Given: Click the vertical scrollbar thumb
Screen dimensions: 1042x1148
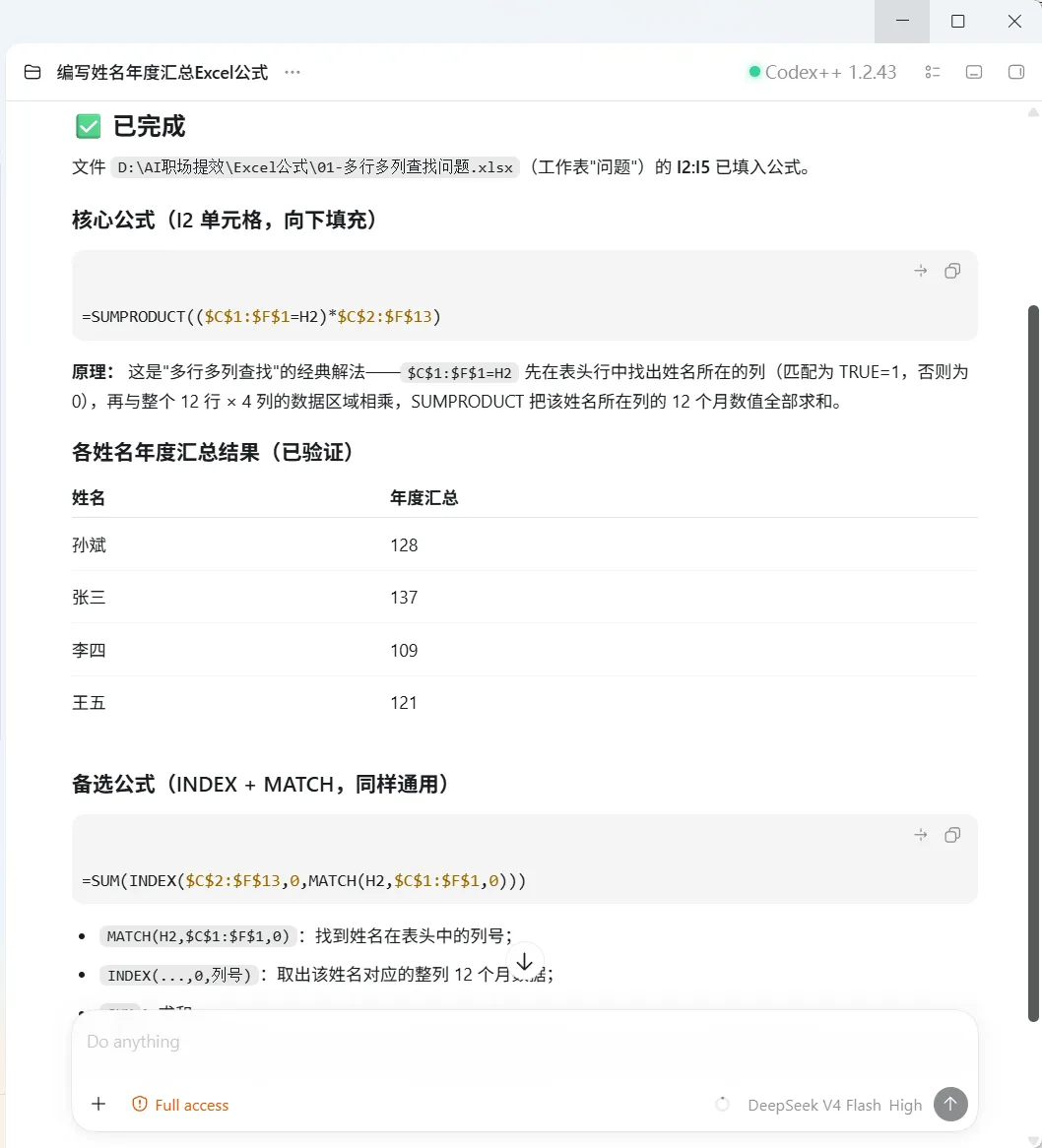Looking at the screenshot, I should [1033, 663].
